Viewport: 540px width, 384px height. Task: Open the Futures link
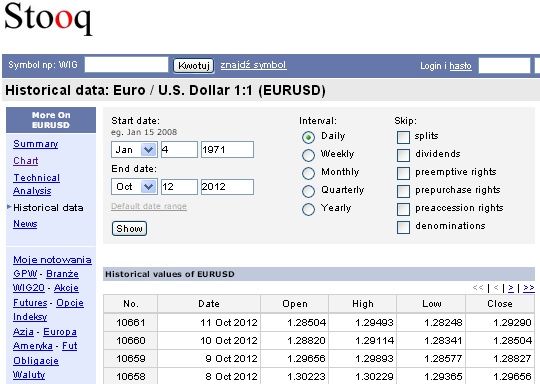pyautogui.click(x=30, y=303)
